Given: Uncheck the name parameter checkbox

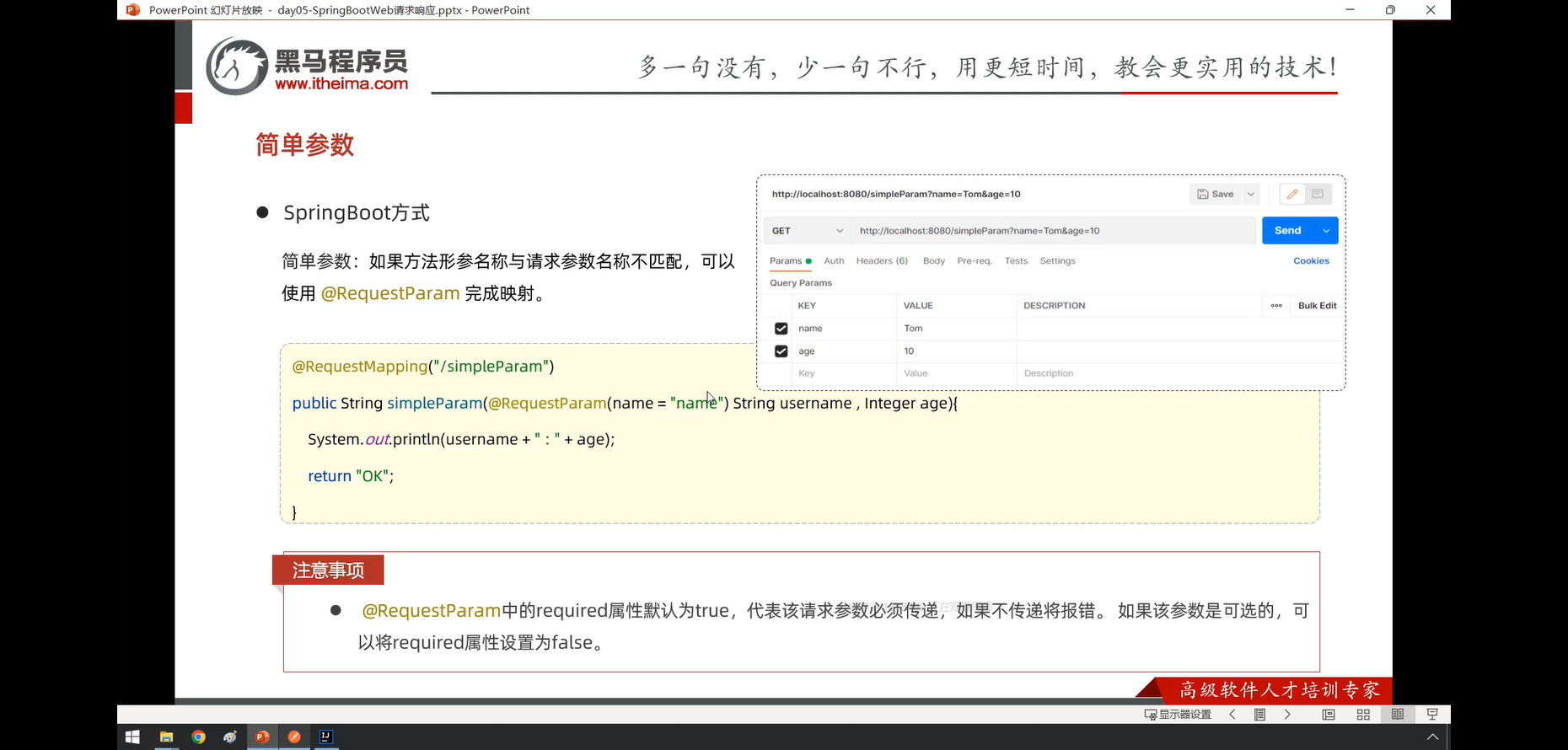Looking at the screenshot, I should (781, 329).
